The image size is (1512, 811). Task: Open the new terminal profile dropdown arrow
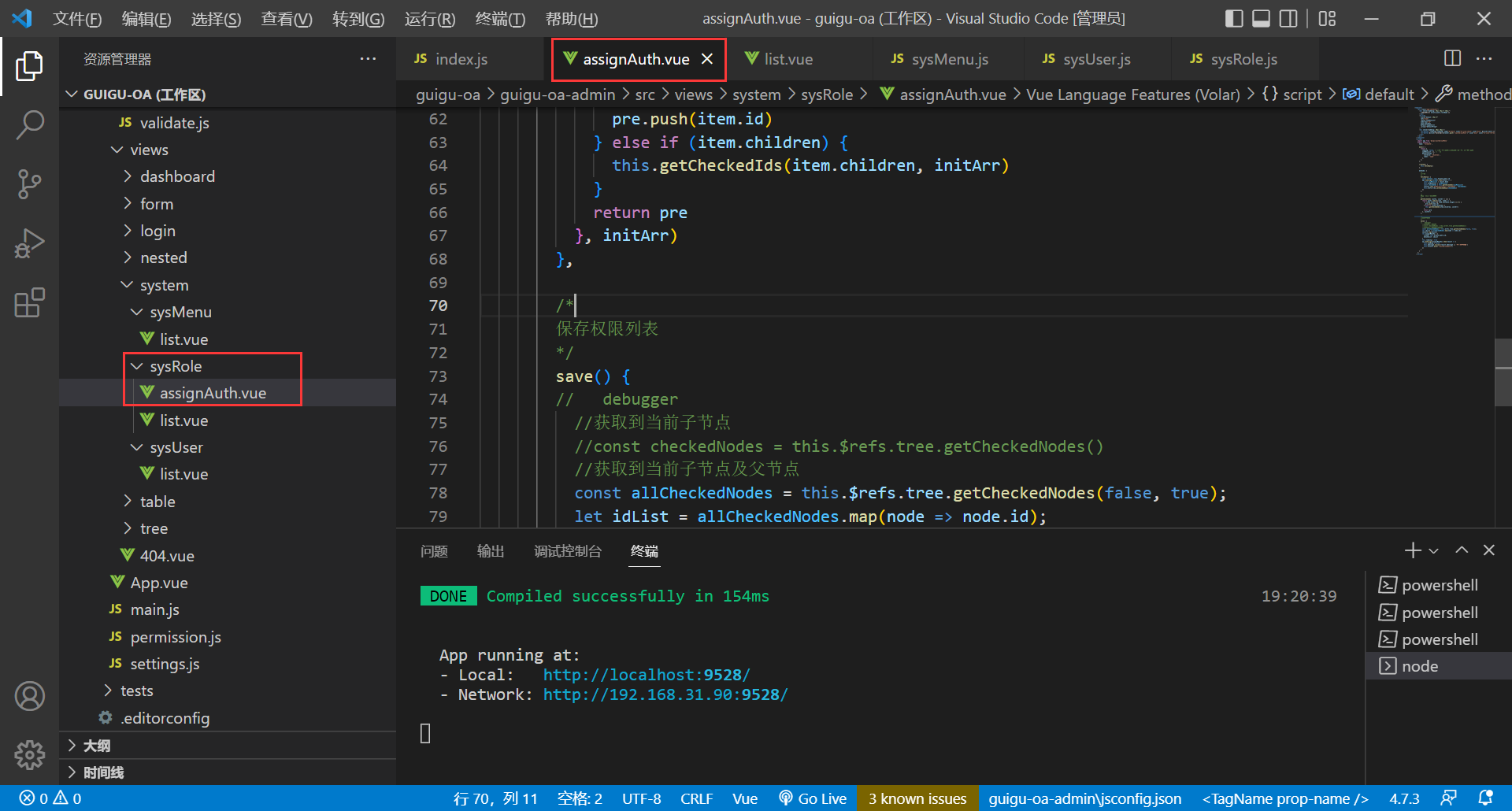coord(1434,551)
